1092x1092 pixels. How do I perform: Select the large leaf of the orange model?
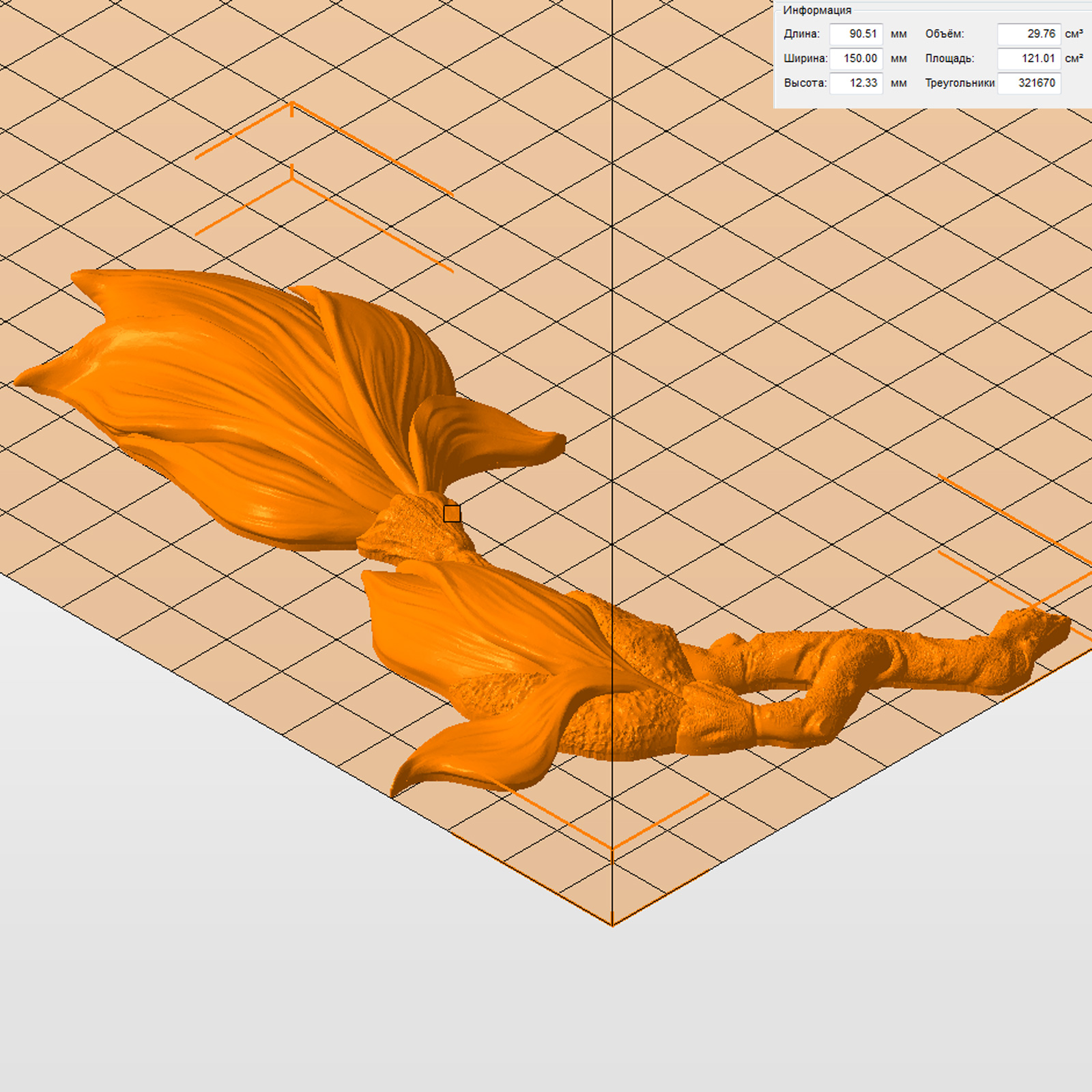(225, 396)
